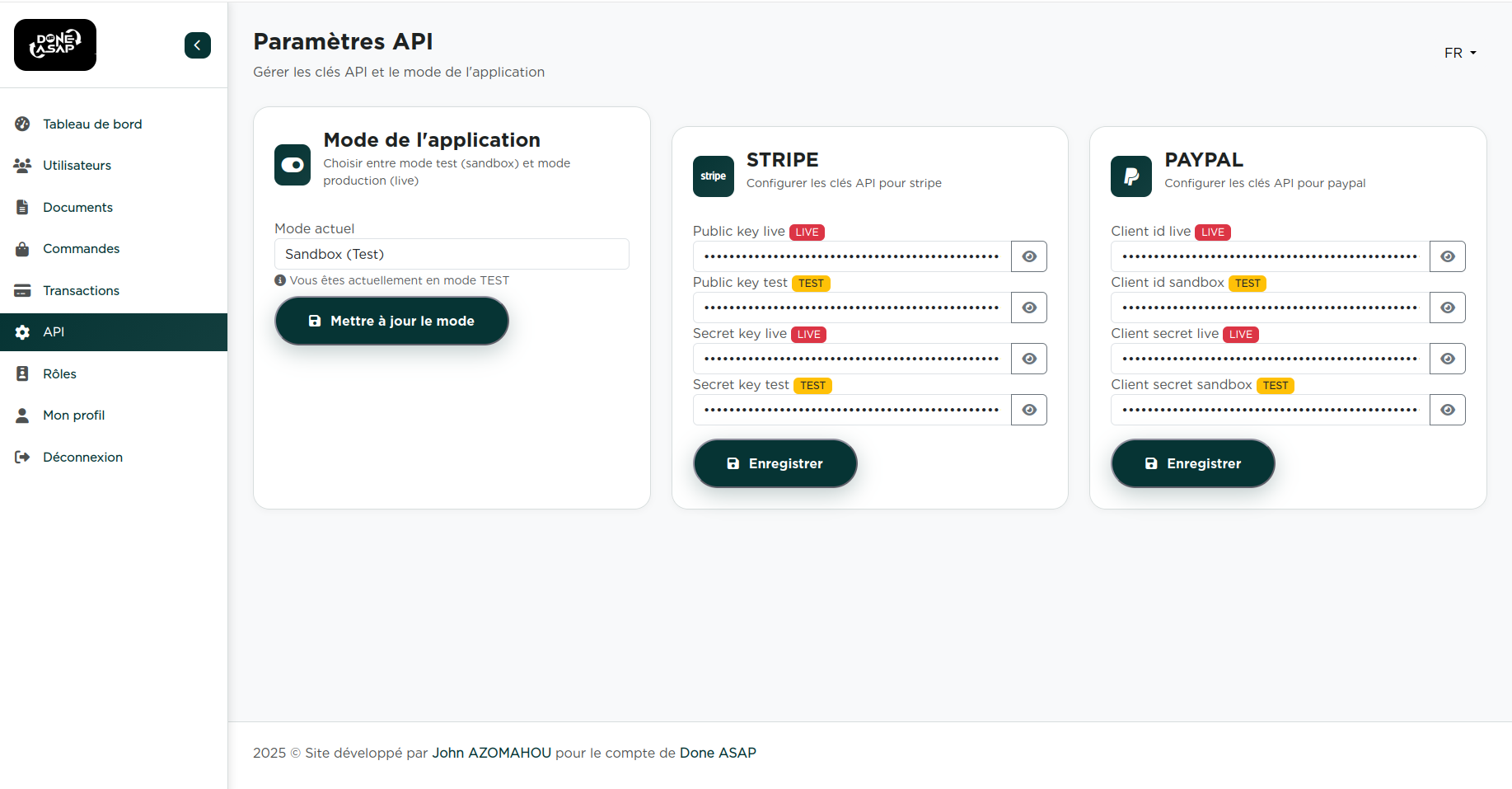Click the Rôles badge icon
Viewport: 1512px width, 789px height.
tap(22, 373)
